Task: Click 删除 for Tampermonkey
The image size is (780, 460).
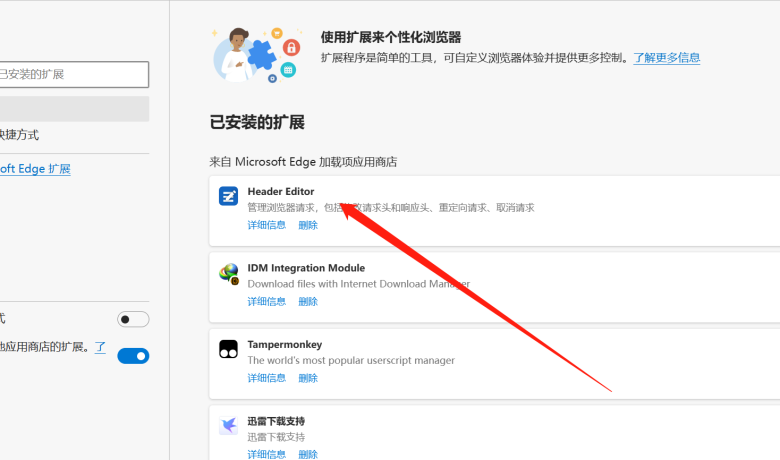Action: [308, 378]
